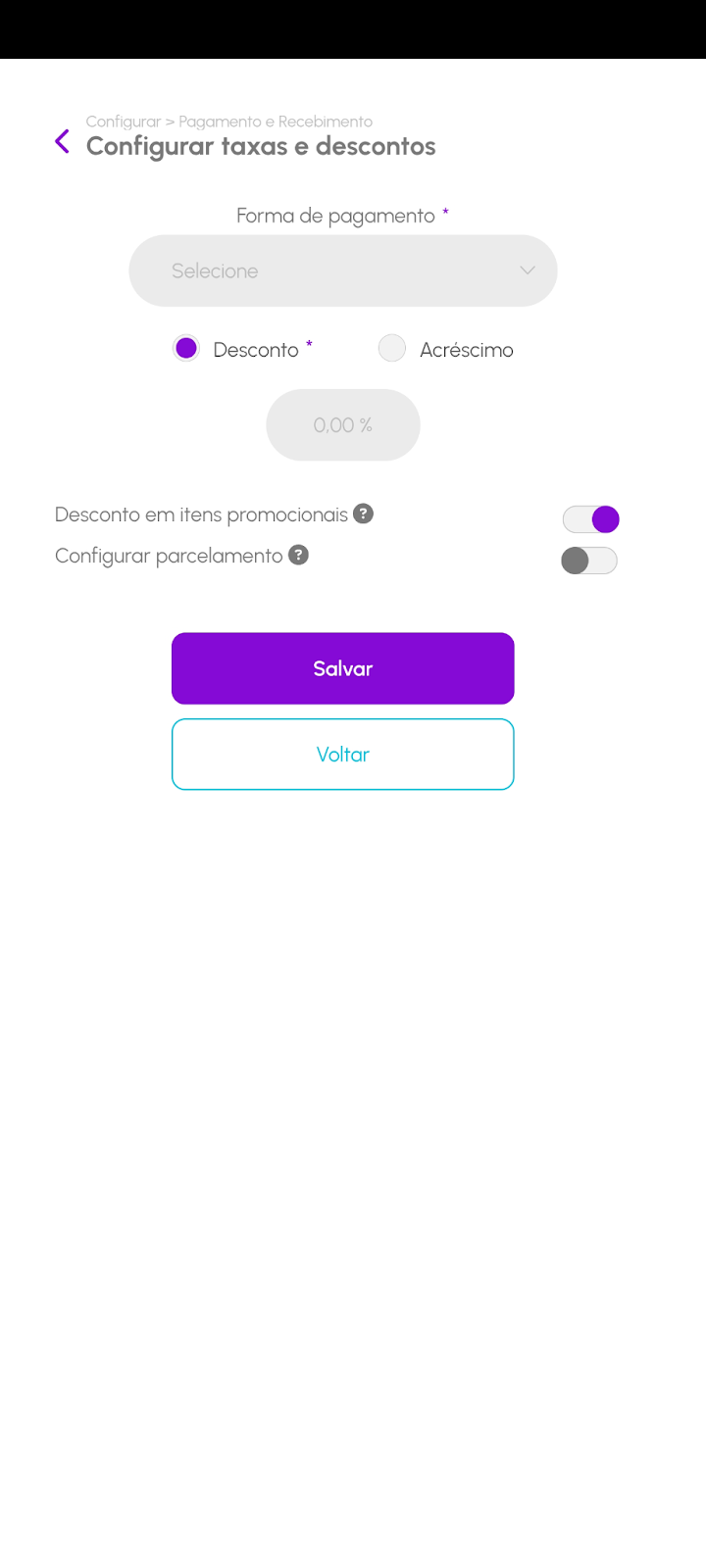The width and height of the screenshot is (706, 1568).
Task: Select the Desconto radio circle
Action: click(186, 348)
